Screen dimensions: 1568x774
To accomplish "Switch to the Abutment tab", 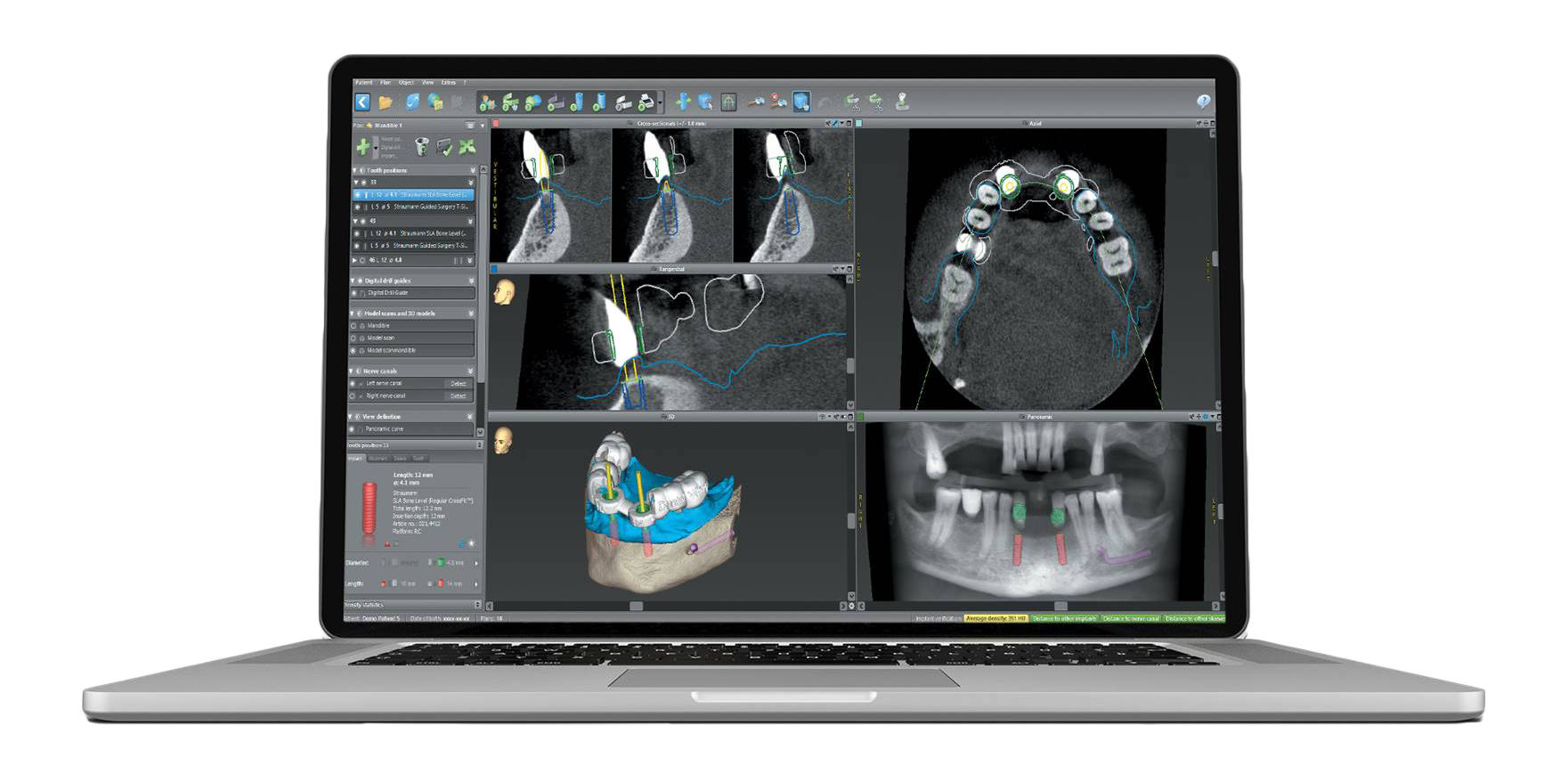I will click(x=378, y=458).
